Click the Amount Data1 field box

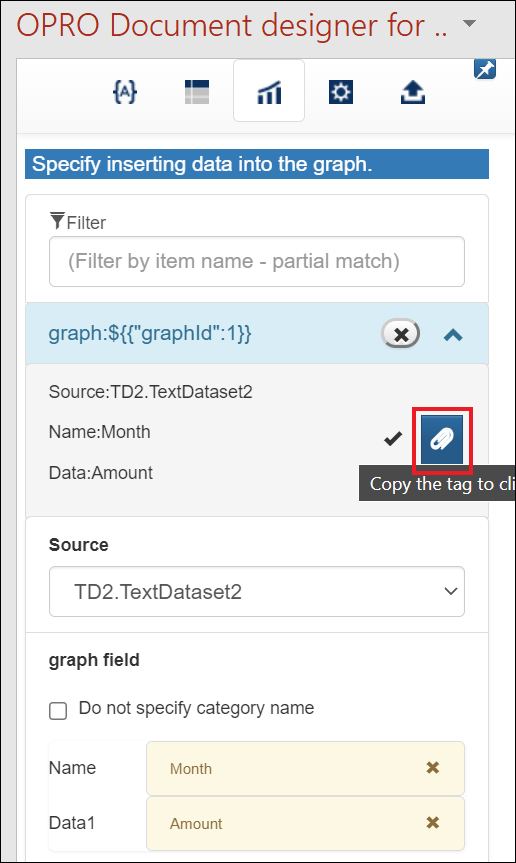point(305,823)
